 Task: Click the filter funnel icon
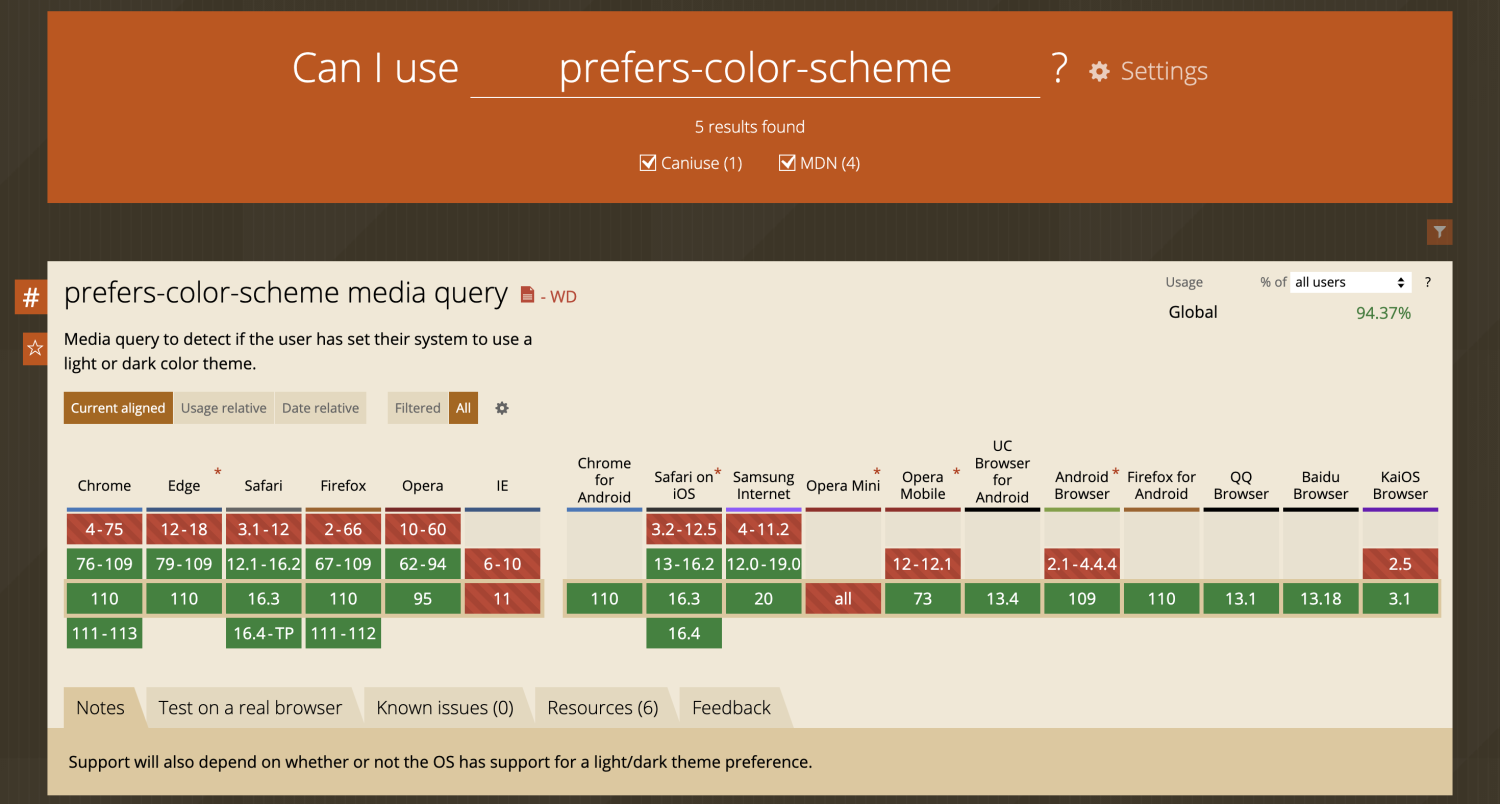click(x=1439, y=232)
